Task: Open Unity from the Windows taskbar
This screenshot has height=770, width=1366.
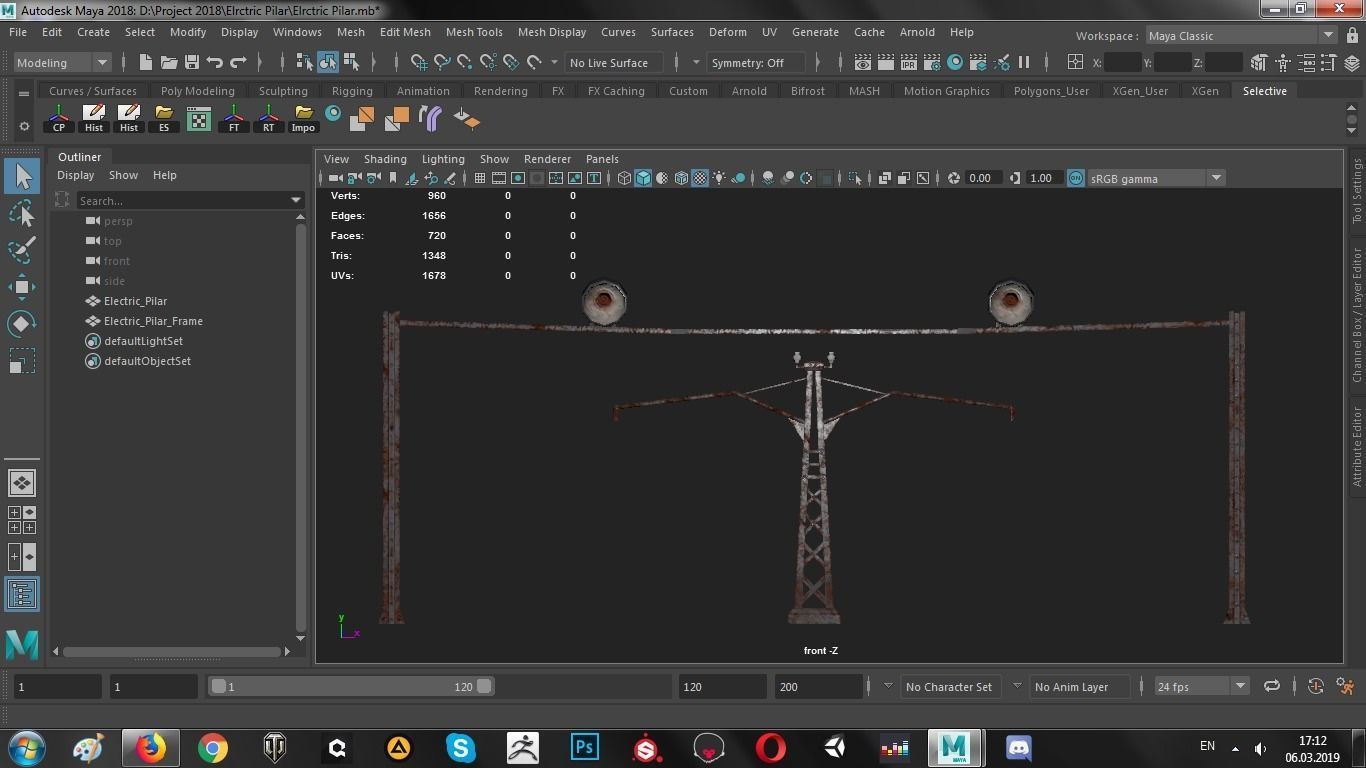Action: tap(834, 747)
